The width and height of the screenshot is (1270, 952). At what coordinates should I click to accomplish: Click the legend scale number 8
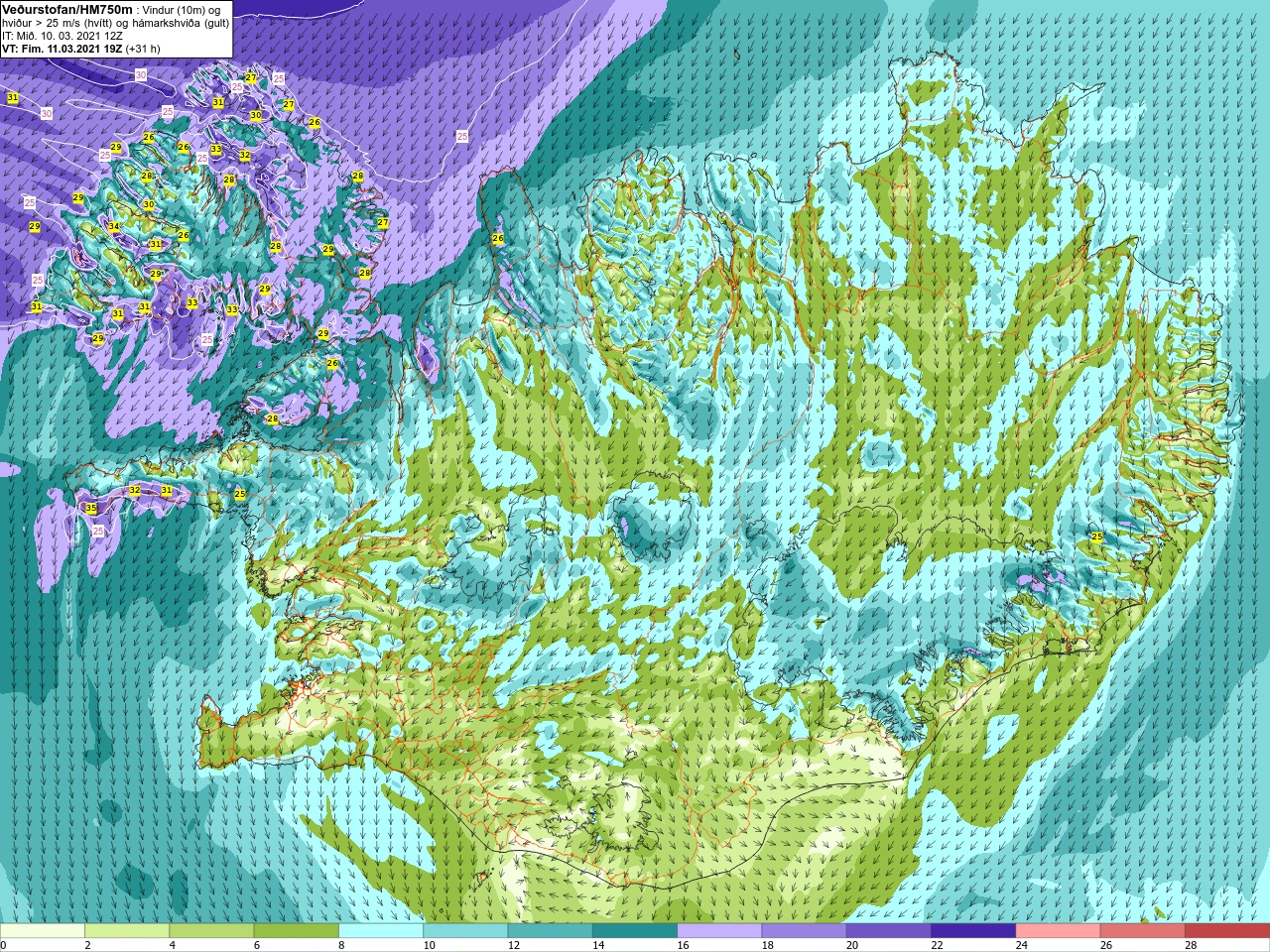(x=341, y=945)
